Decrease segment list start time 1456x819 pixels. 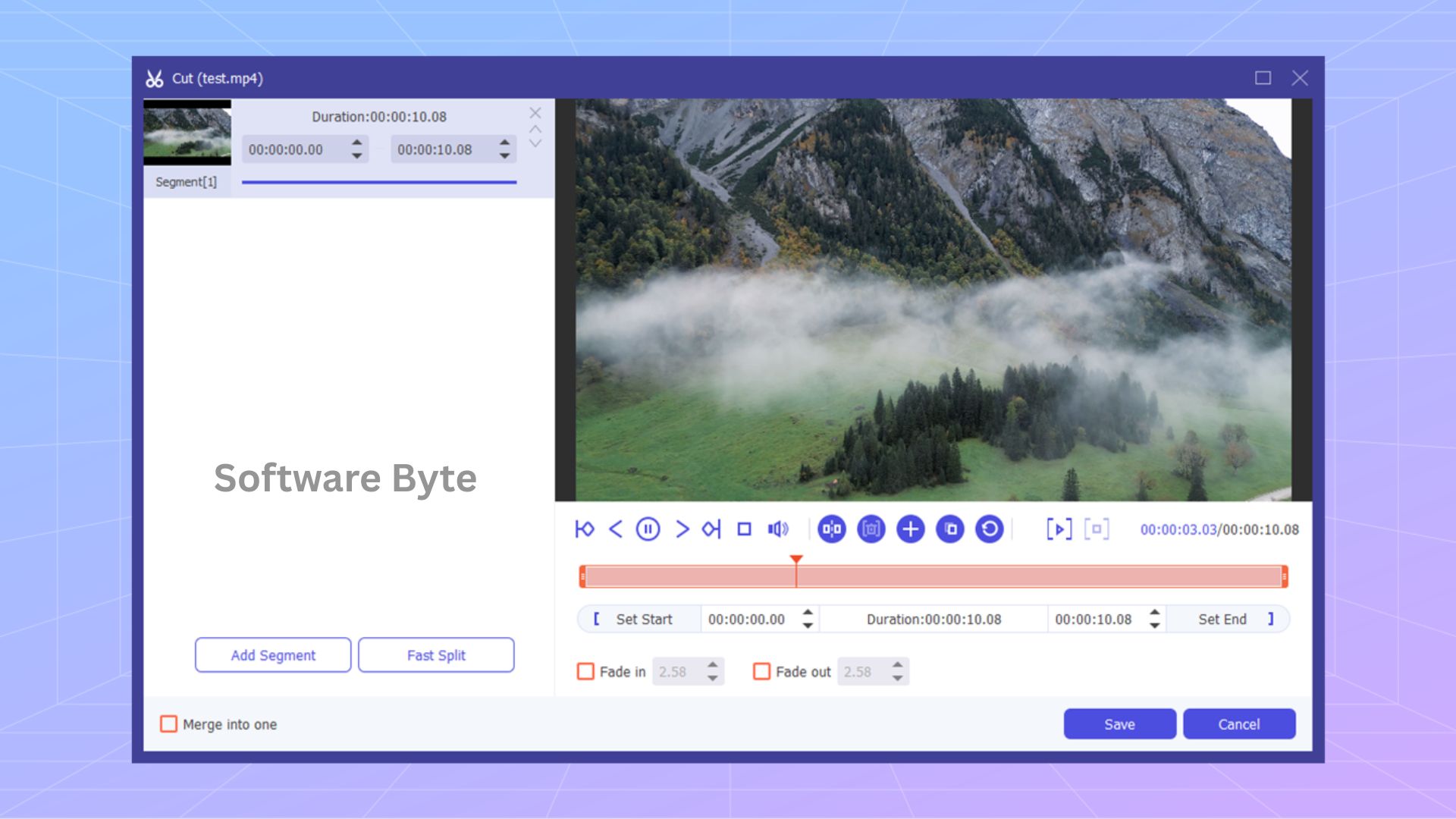click(x=356, y=156)
